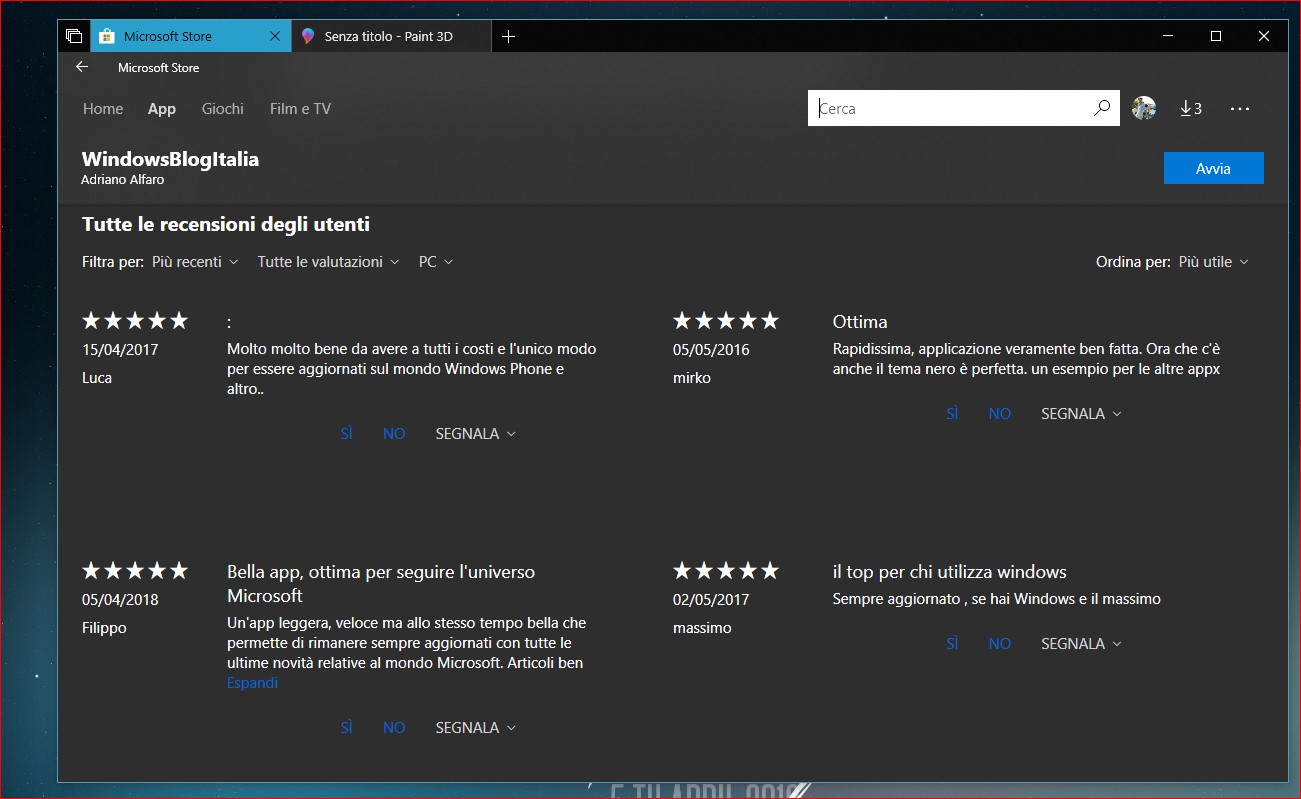Add a new tab with plus icon
The image size is (1301, 799).
(x=508, y=36)
